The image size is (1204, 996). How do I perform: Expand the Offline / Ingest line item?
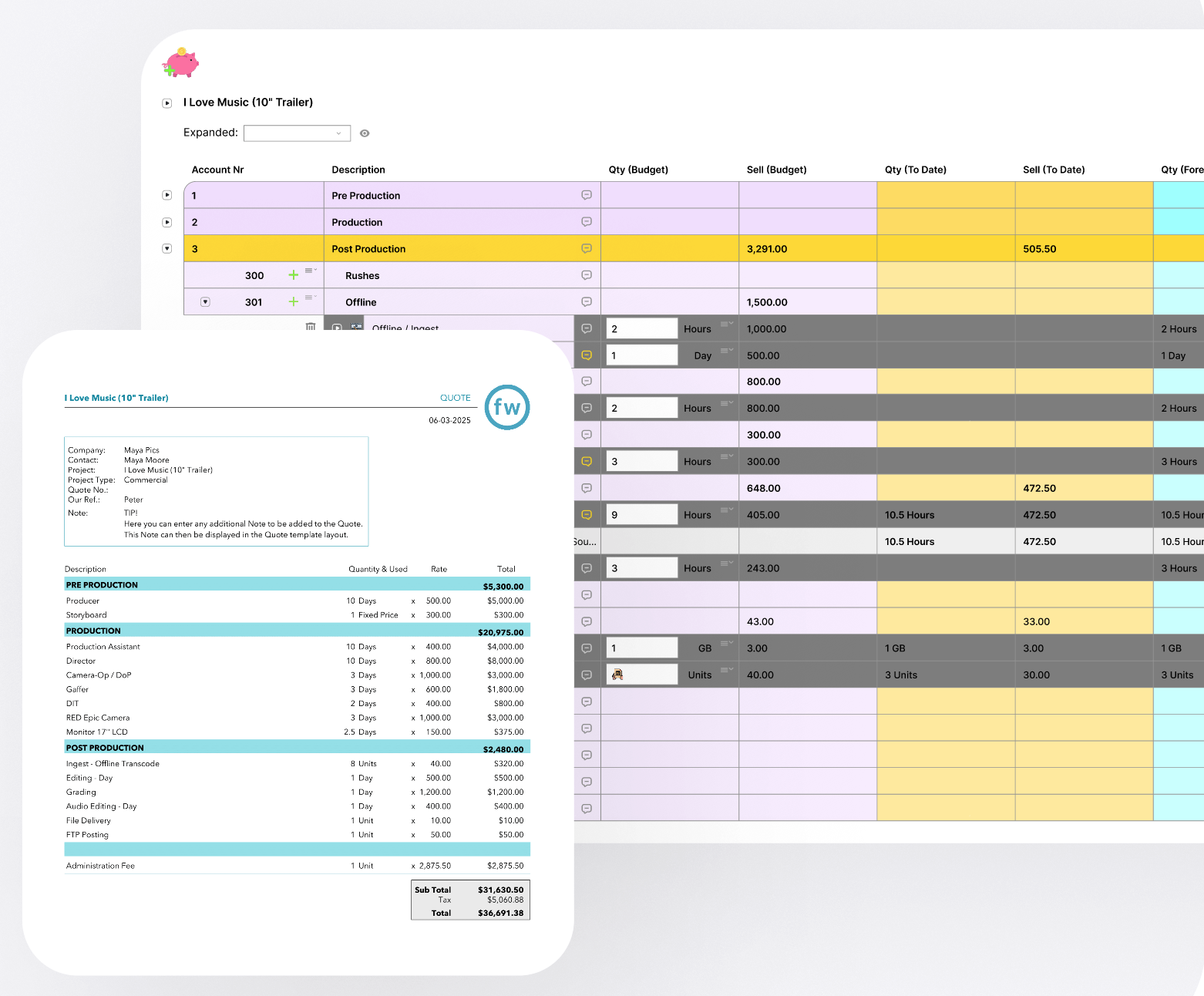(337, 327)
